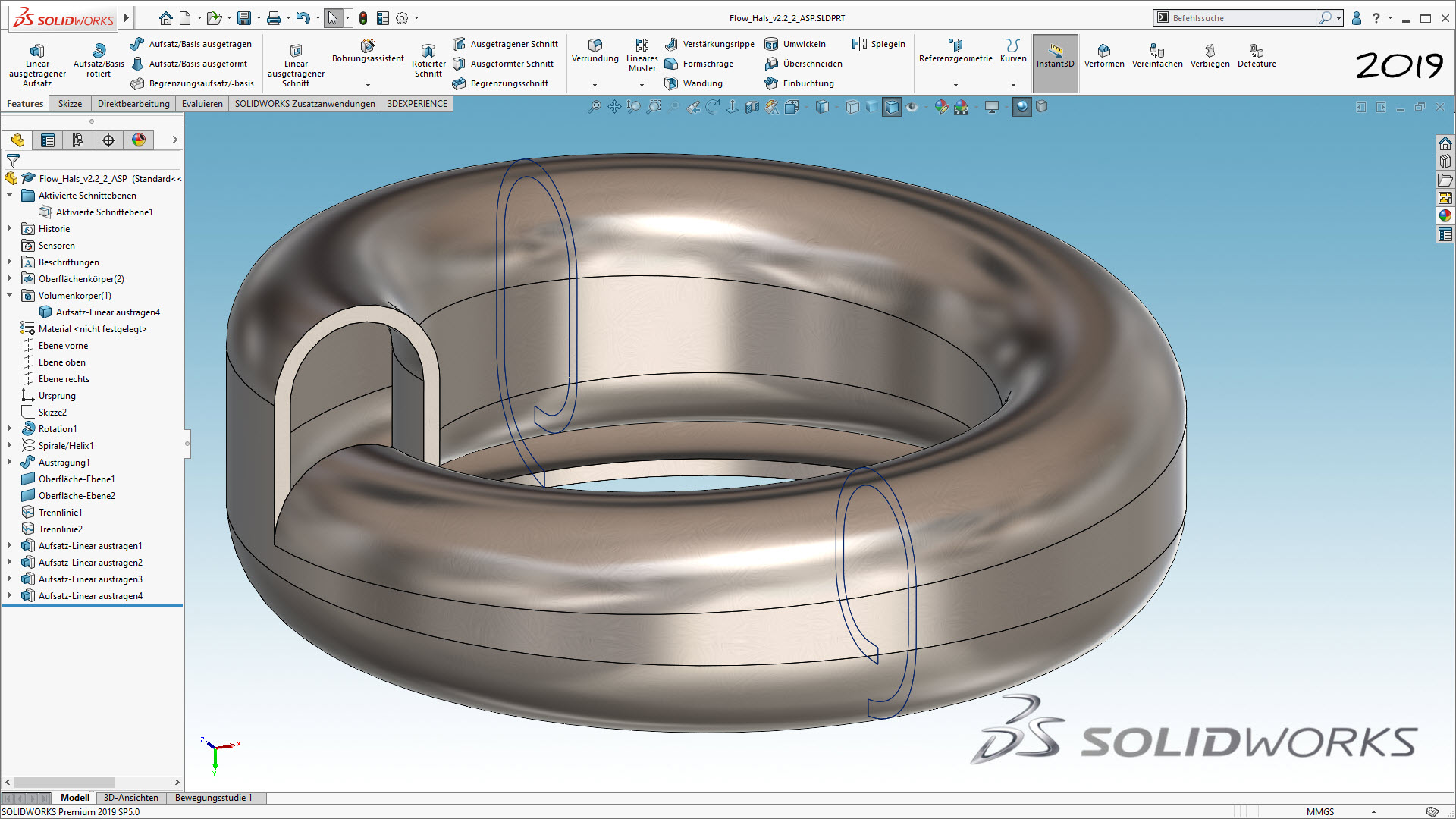1456x819 pixels.
Task: Open the DisplayManager color ball tab
Action: pos(139,140)
